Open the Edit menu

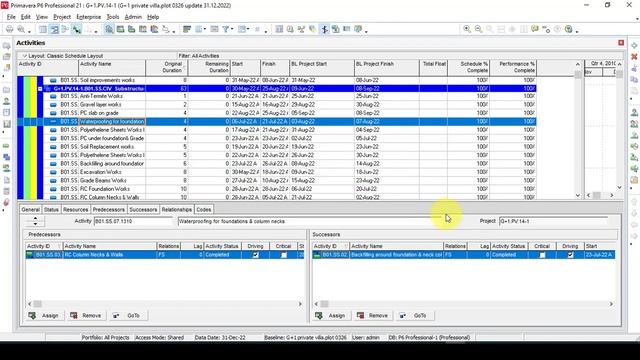coord(26,17)
